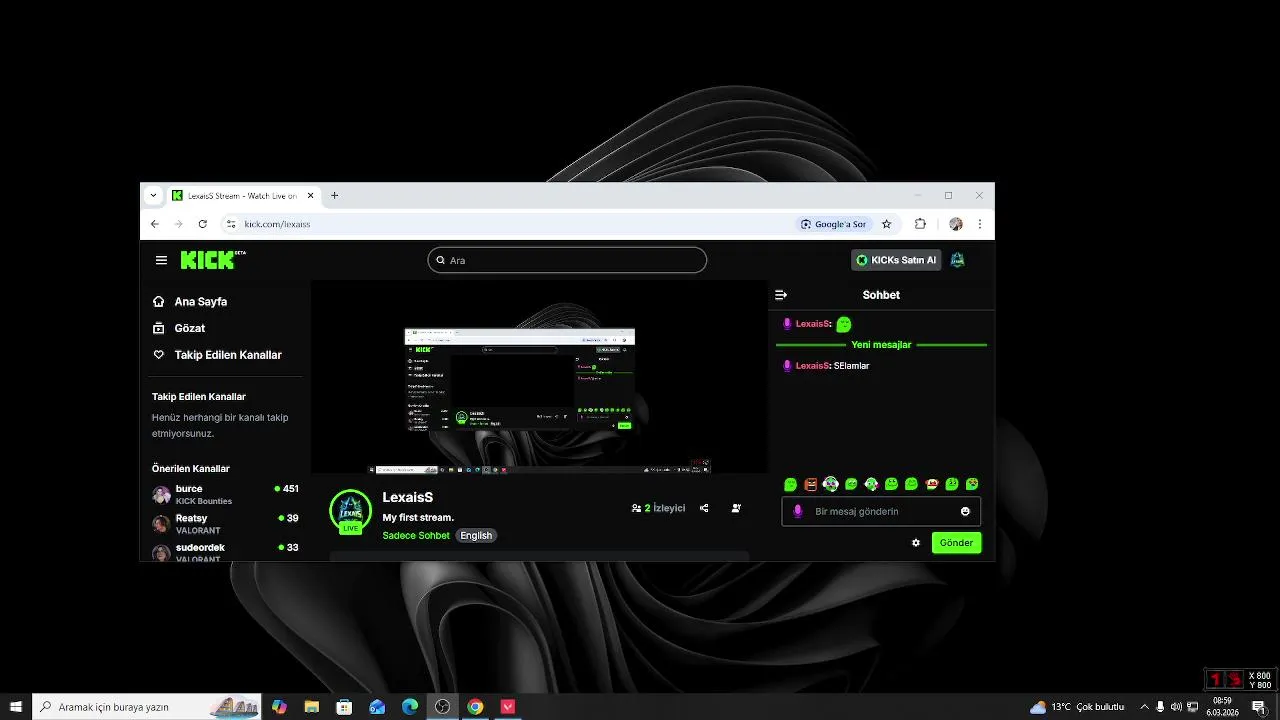The width and height of the screenshot is (1280, 720).
Task: Click Google'a Sor in address bar
Action: coord(833,224)
